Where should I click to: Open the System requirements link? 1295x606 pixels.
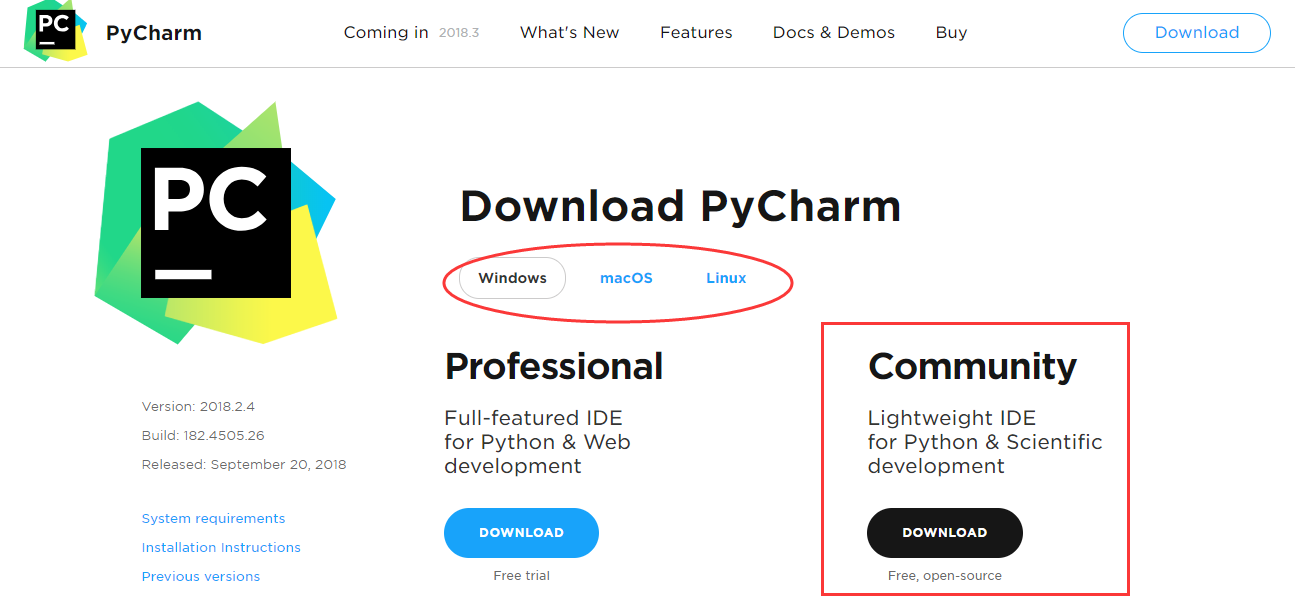pyautogui.click(x=213, y=518)
